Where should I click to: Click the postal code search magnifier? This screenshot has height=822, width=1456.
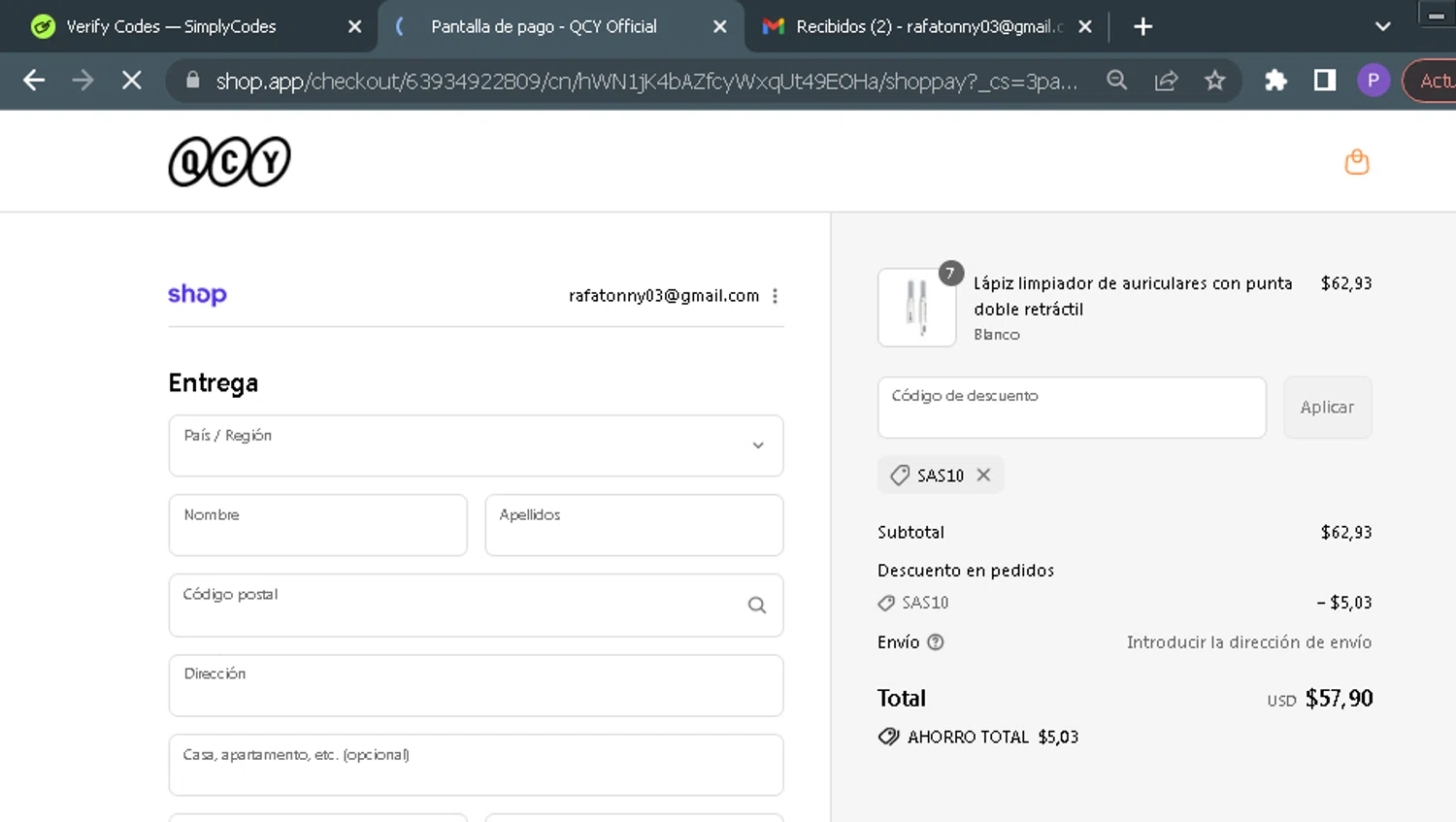coord(757,606)
